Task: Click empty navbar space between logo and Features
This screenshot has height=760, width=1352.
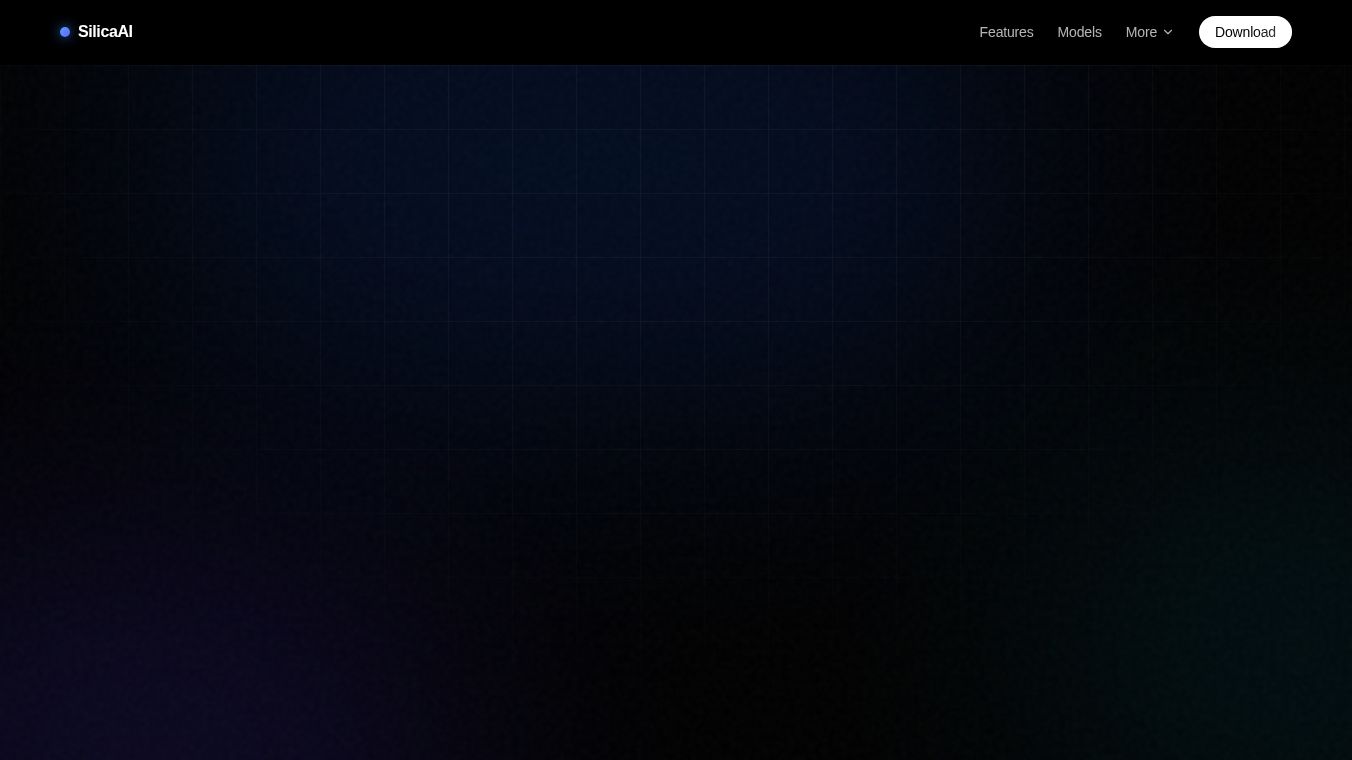Action: 550,32
